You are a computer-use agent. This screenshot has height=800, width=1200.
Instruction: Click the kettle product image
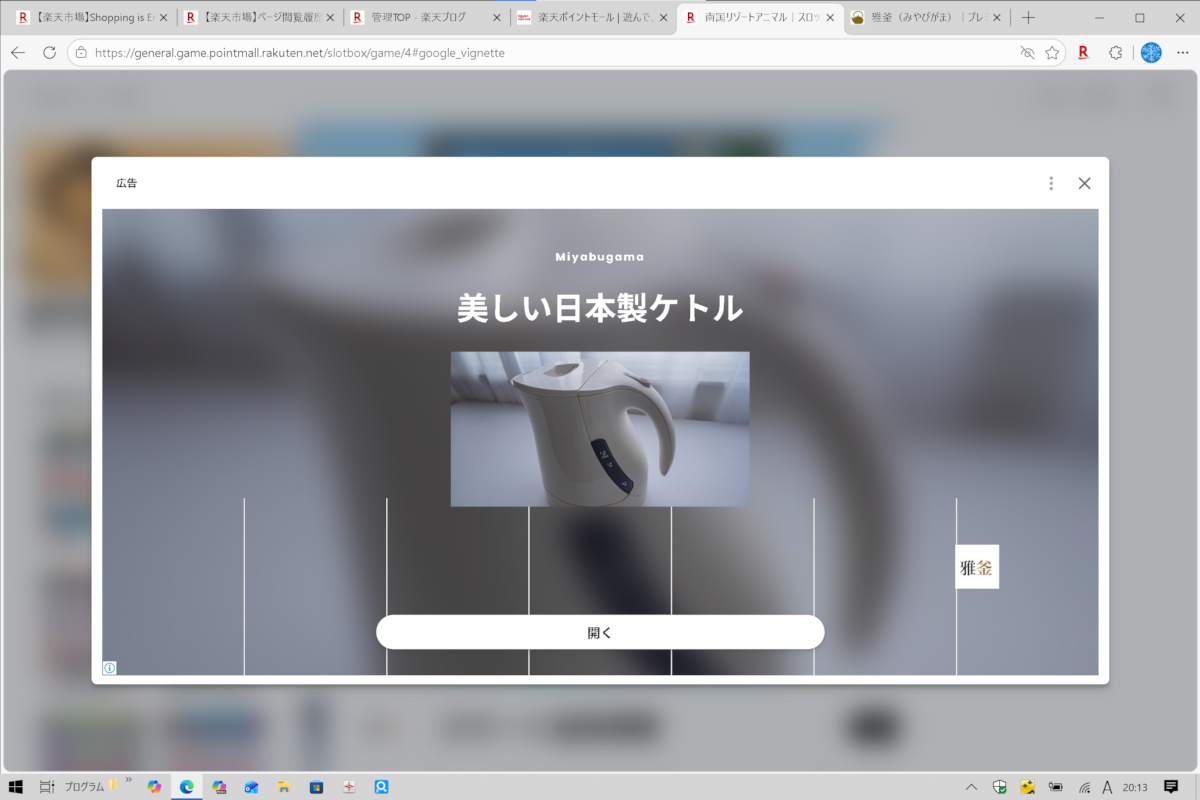point(600,428)
